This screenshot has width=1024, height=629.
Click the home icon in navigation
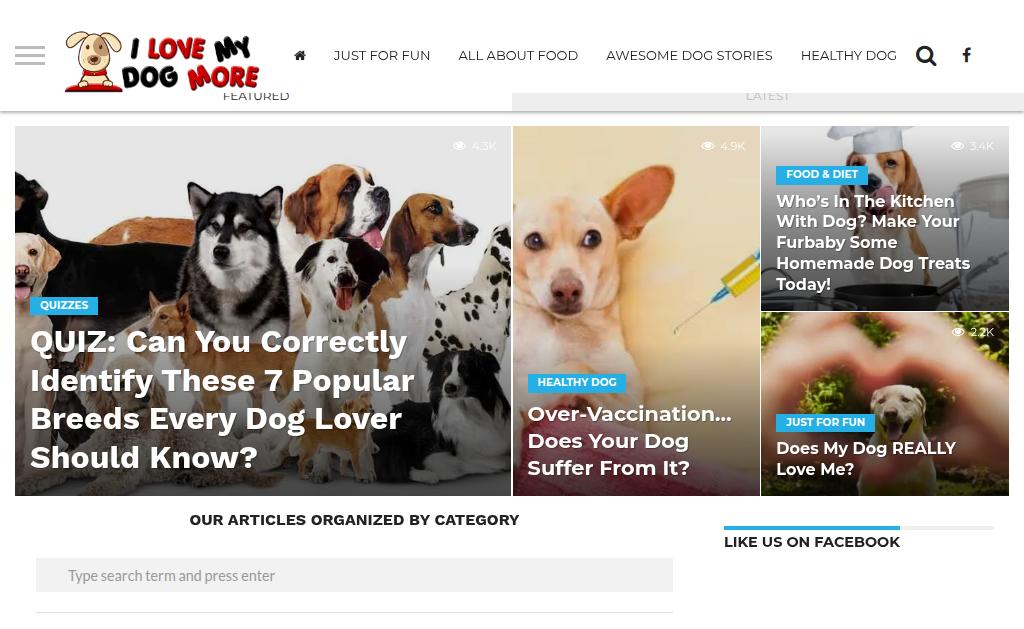coord(300,56)
